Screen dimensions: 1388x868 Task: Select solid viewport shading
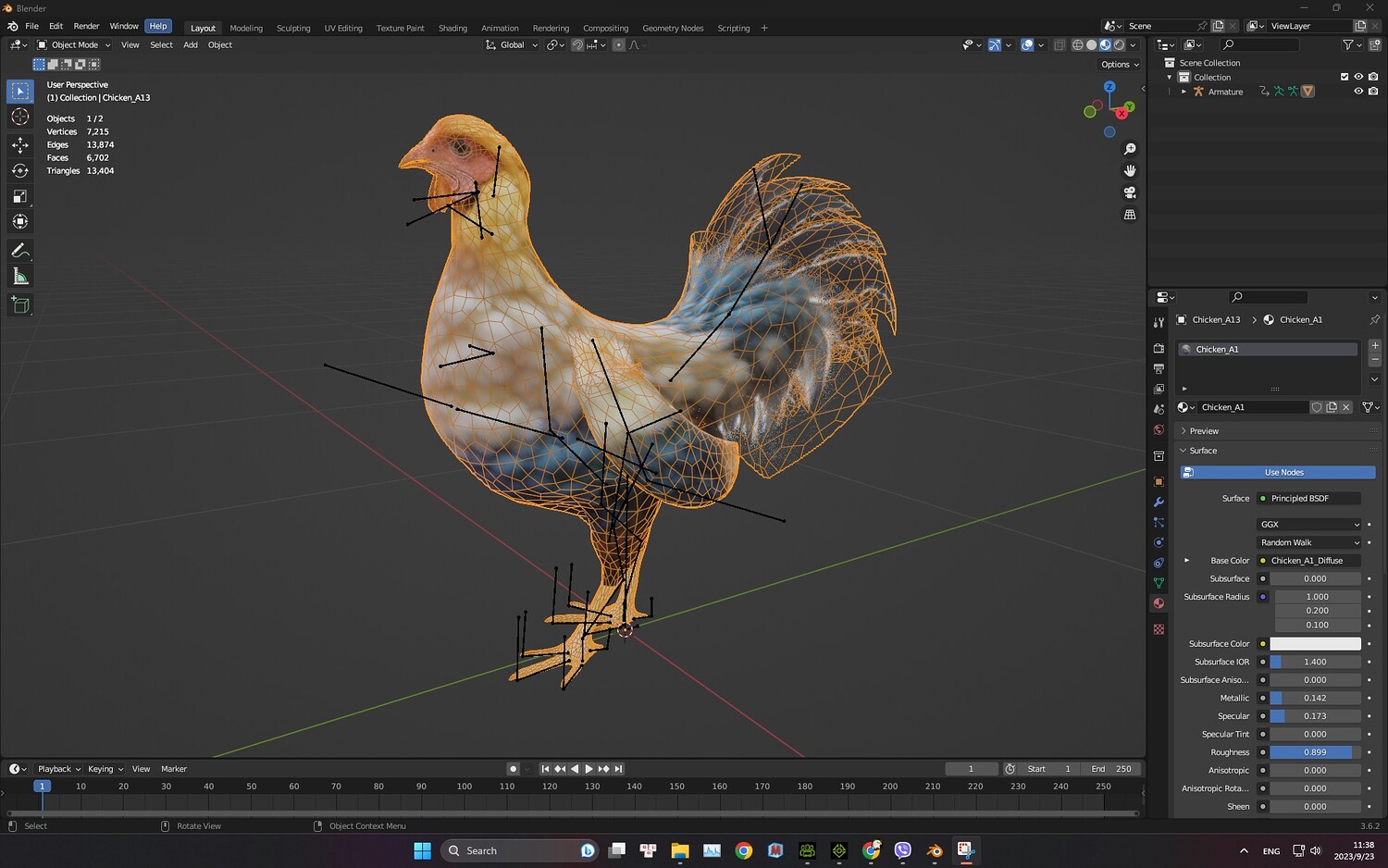click(x=1091, y=44)
